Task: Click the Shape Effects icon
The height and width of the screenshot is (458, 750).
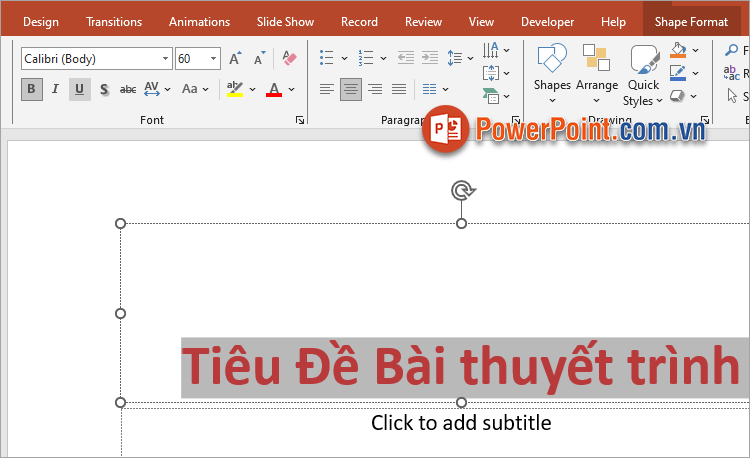Action: (677, 96)
